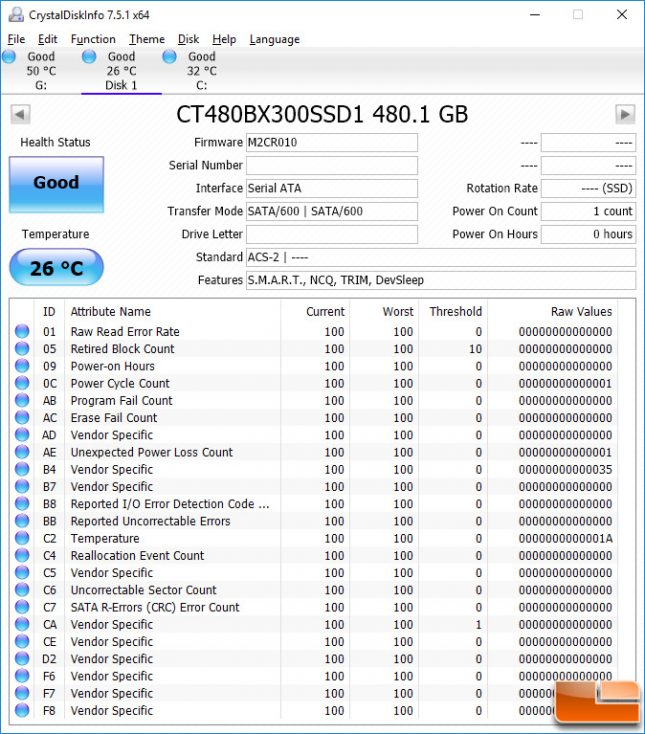Click status orb for C2 Temperature row
The height and width of the screenshot is (734, 645).
click(x=22, y=538)
